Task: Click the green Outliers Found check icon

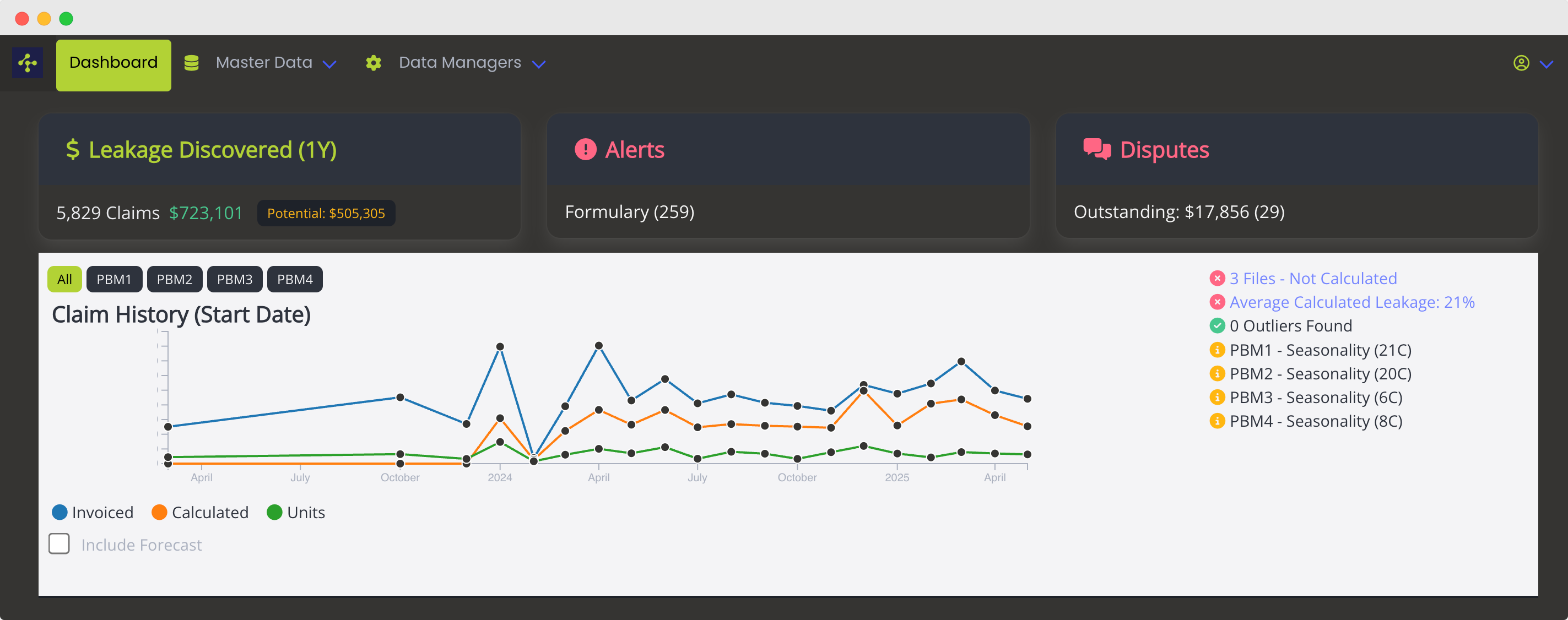Action: tap(1217, 326)
